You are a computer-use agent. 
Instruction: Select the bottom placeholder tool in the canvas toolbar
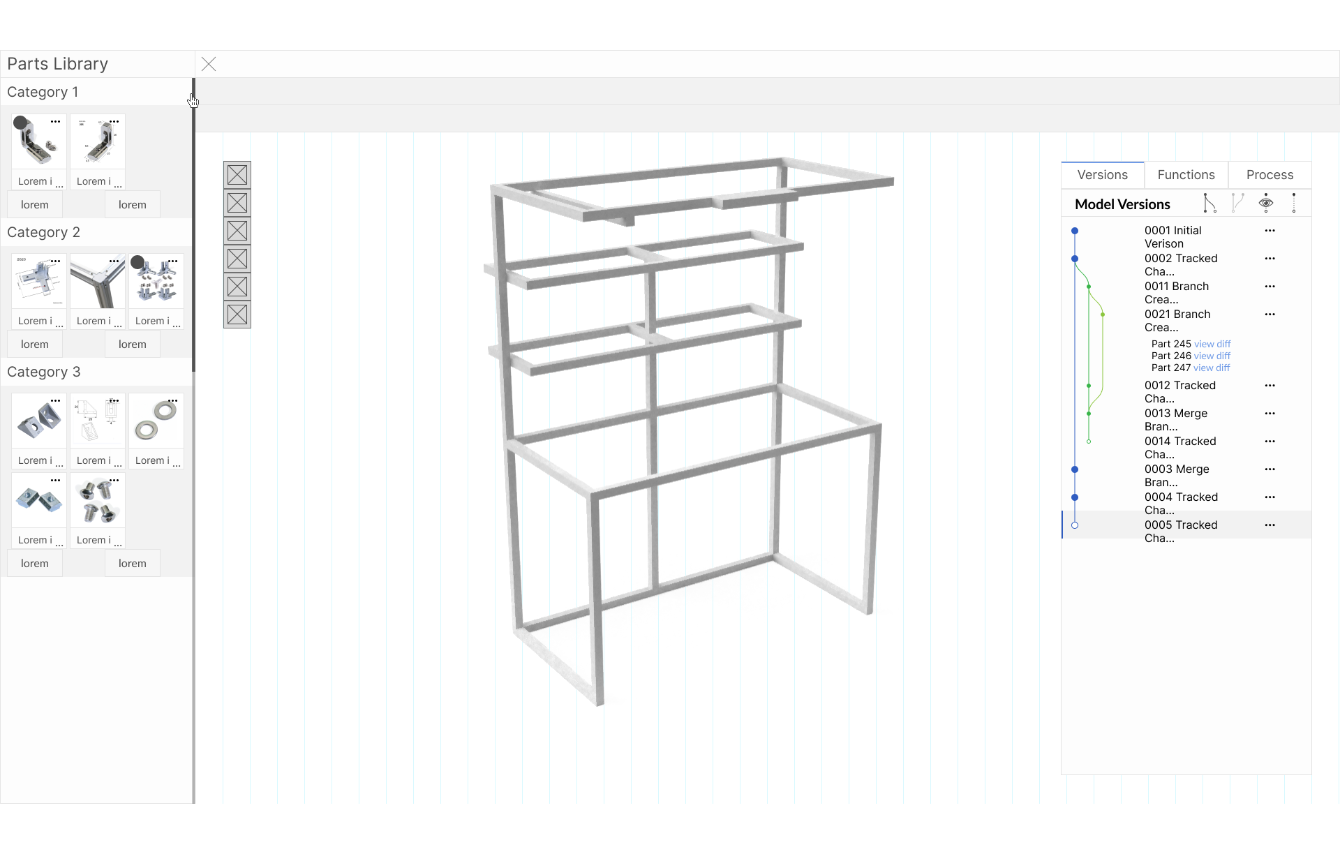[x=237, y=316]
